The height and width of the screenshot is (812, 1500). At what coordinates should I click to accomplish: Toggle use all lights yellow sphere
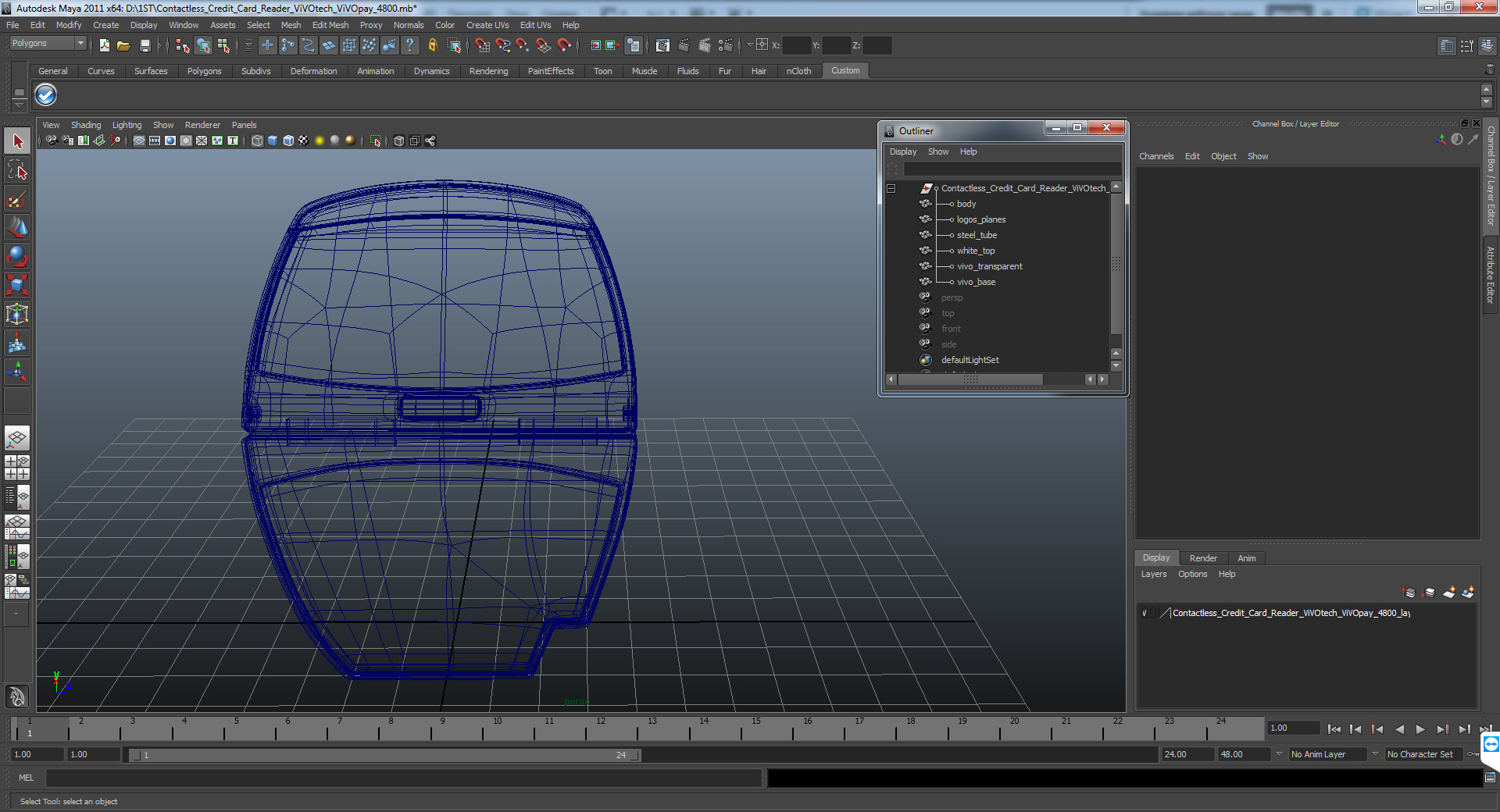[x=320, y=141]
